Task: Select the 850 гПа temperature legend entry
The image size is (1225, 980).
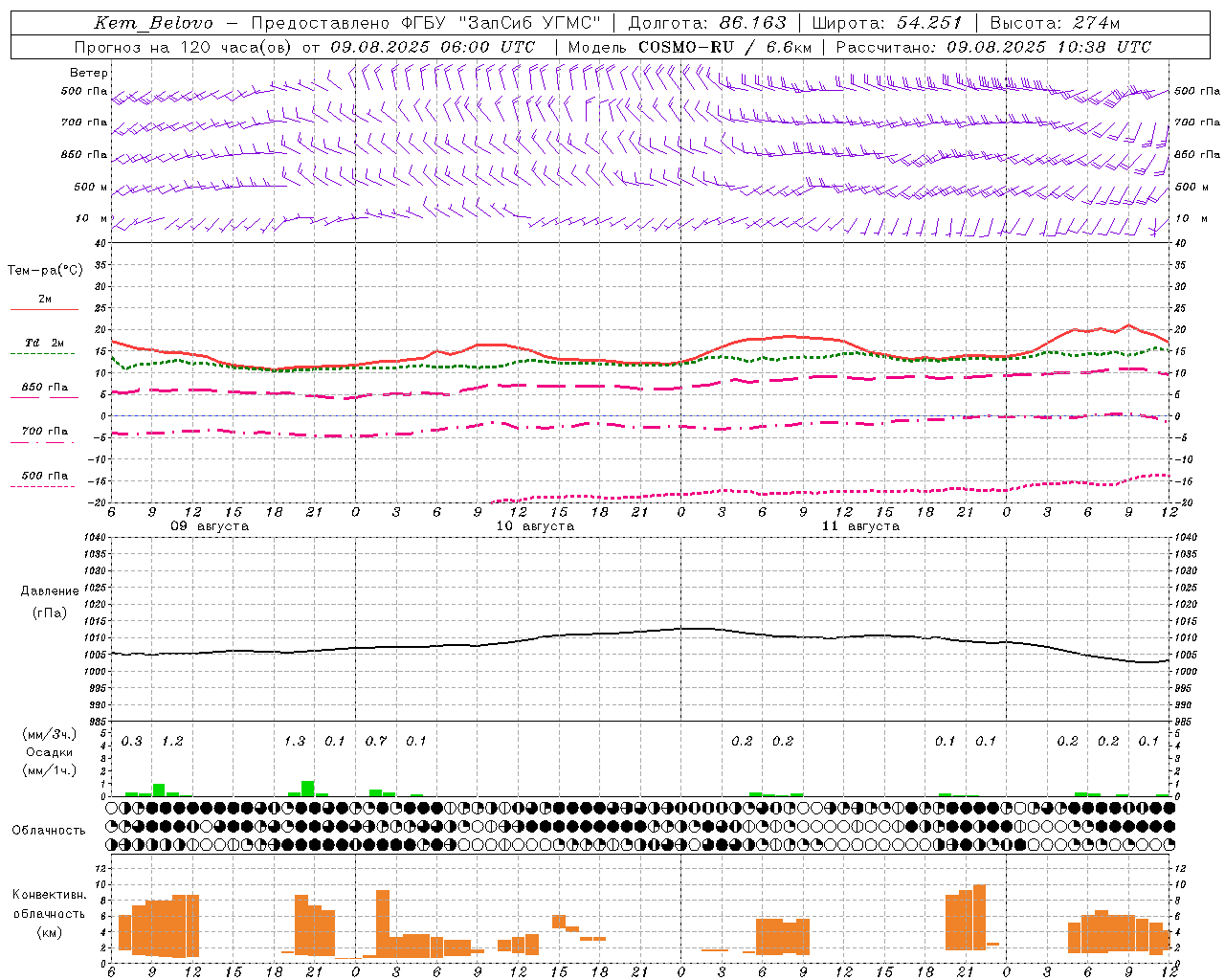Action: (x=44, y=388)
